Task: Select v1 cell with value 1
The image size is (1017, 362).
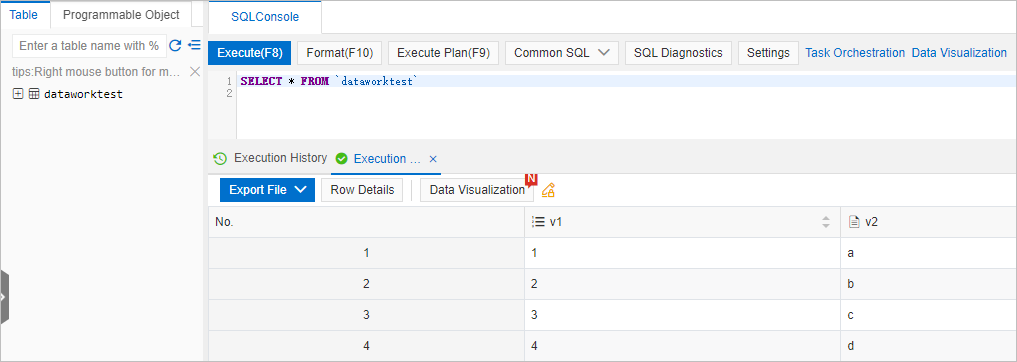Action: (682, 253)
